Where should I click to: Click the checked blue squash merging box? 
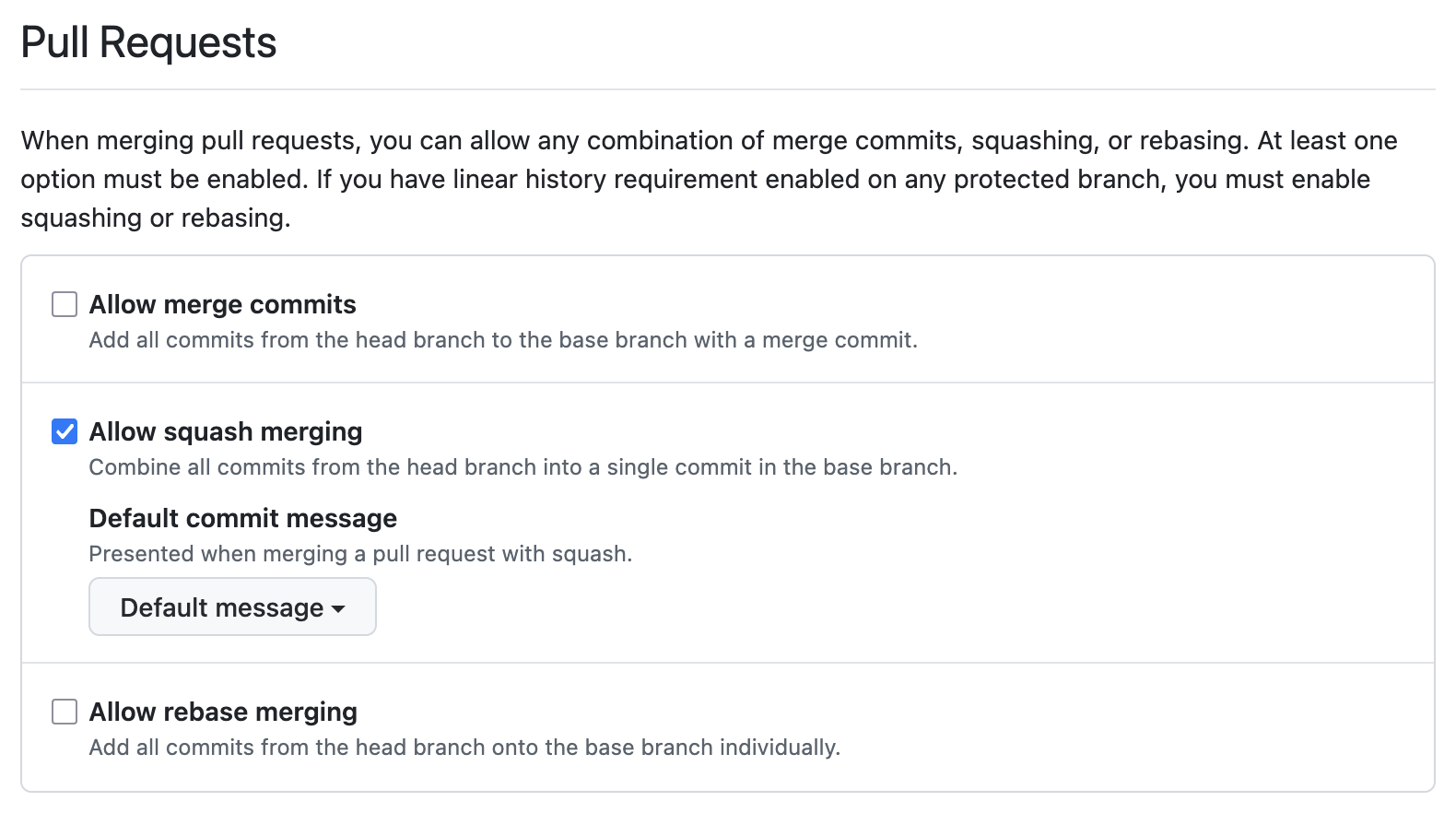[64, 430]
